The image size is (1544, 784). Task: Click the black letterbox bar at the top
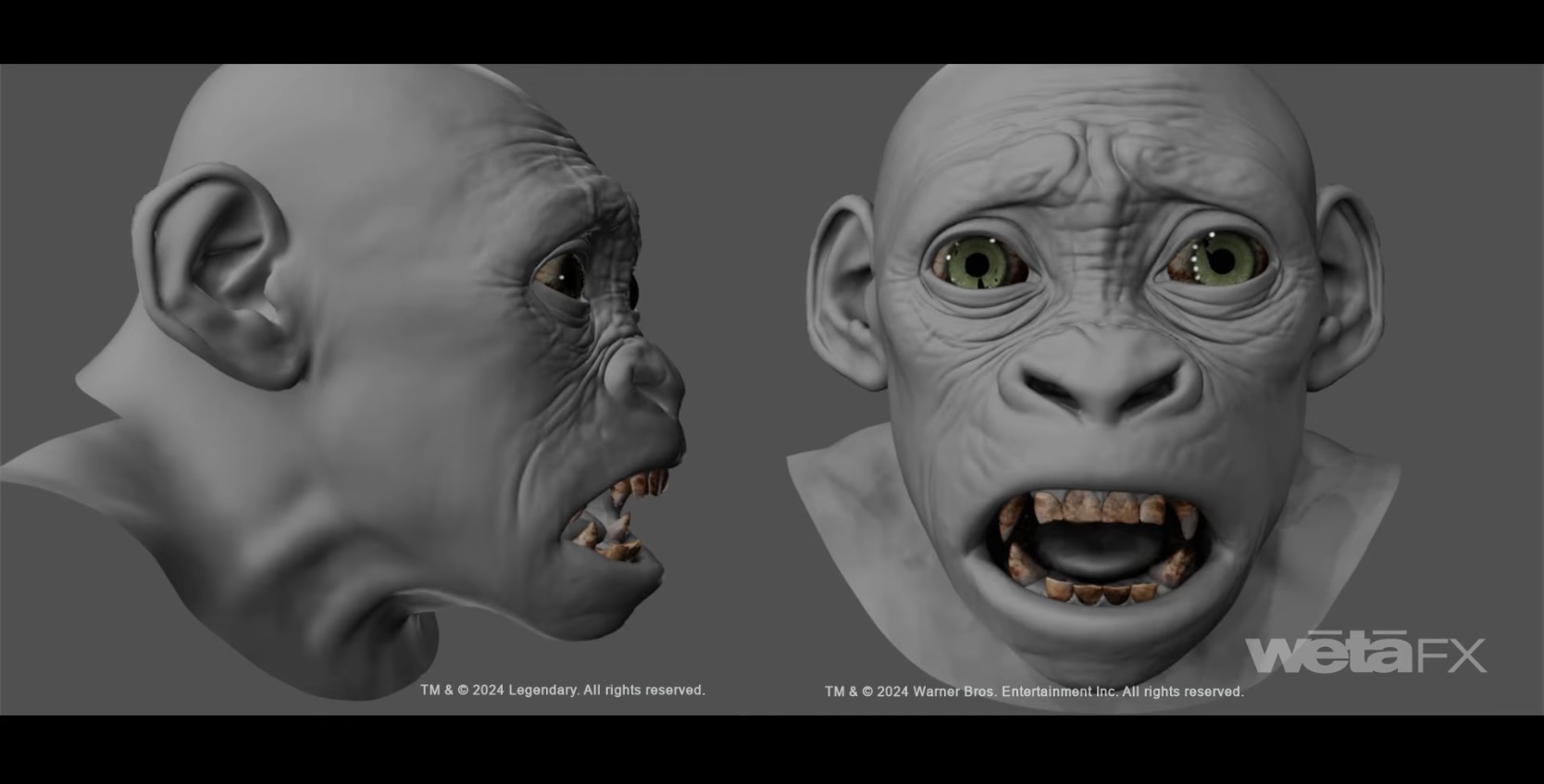coord(772,31)
